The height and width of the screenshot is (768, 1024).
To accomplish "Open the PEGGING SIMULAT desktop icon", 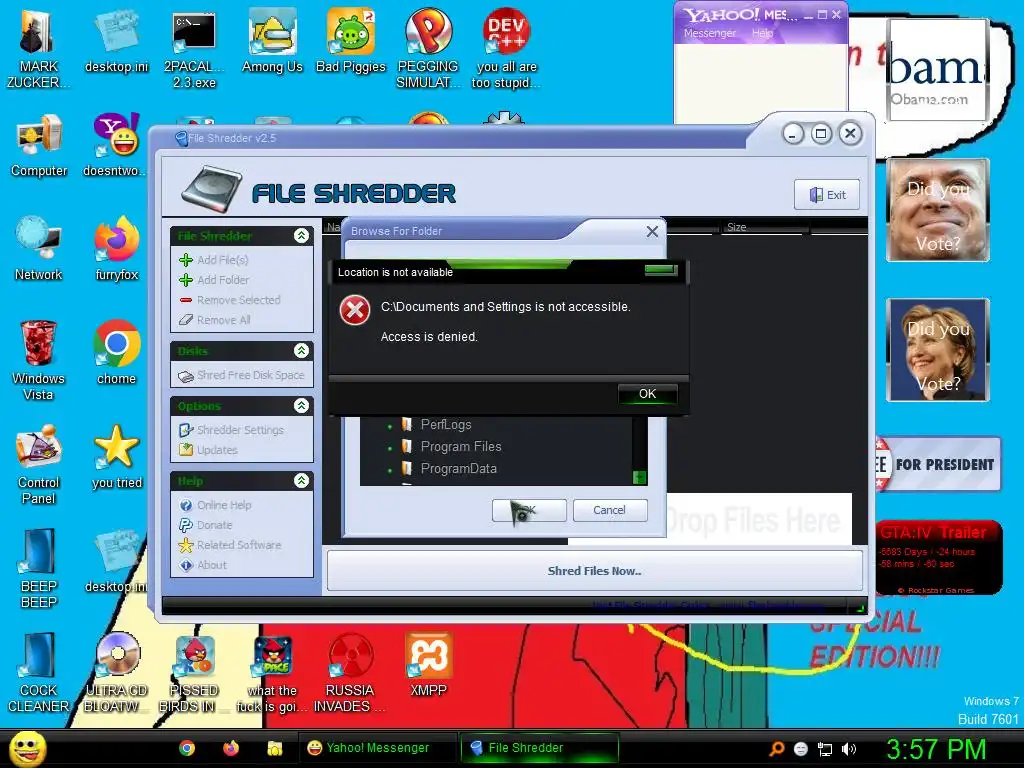I will click(428, 49).
